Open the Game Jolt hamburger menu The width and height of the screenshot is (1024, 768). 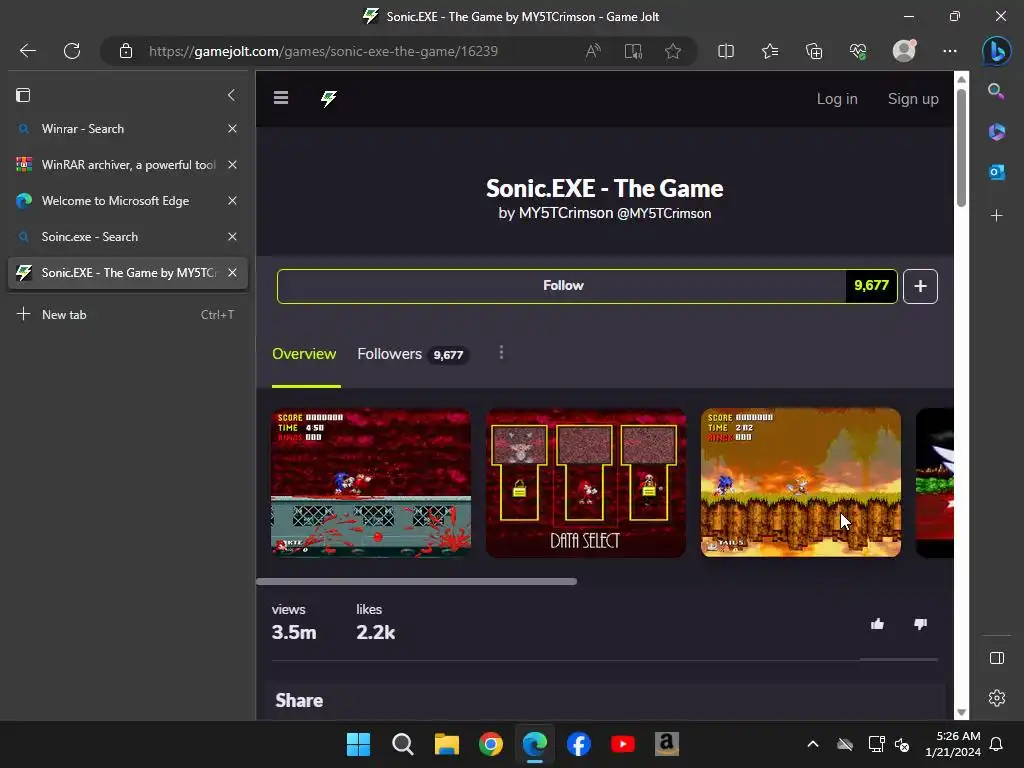coord(281,98)
